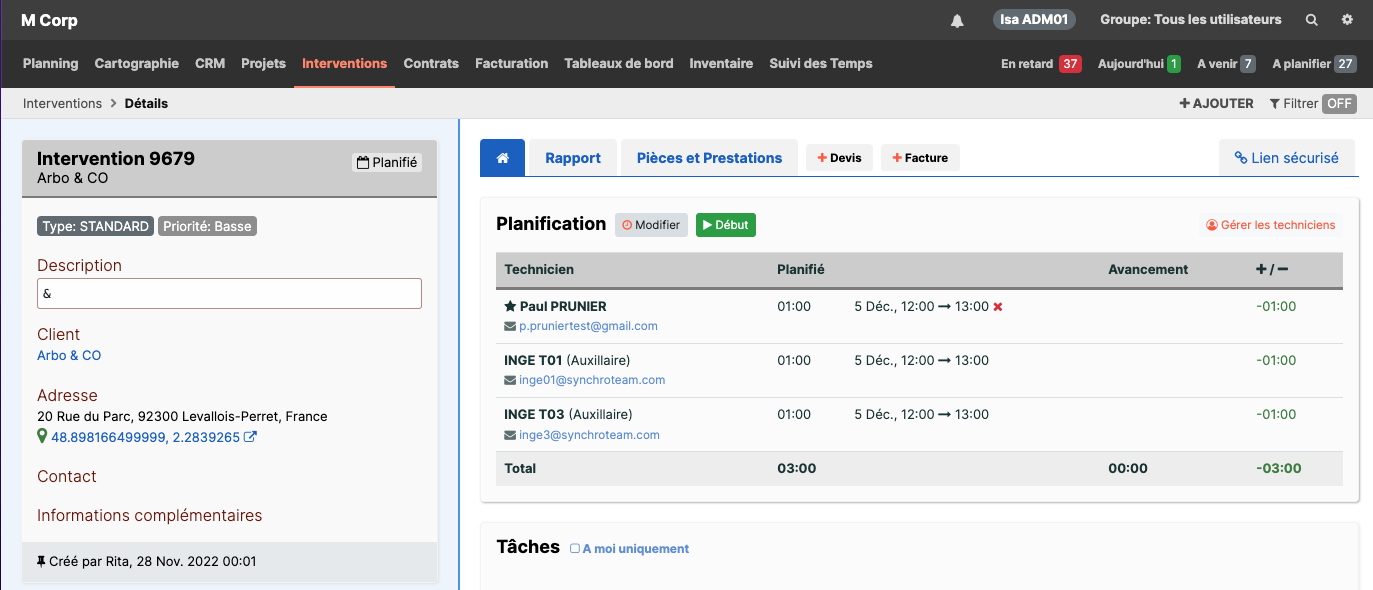Image resolution: width=1373 pixels, height=590 pixels.
Task: Open Groupe: Tous les utilisateurs selector
Action: [1190, 20]
